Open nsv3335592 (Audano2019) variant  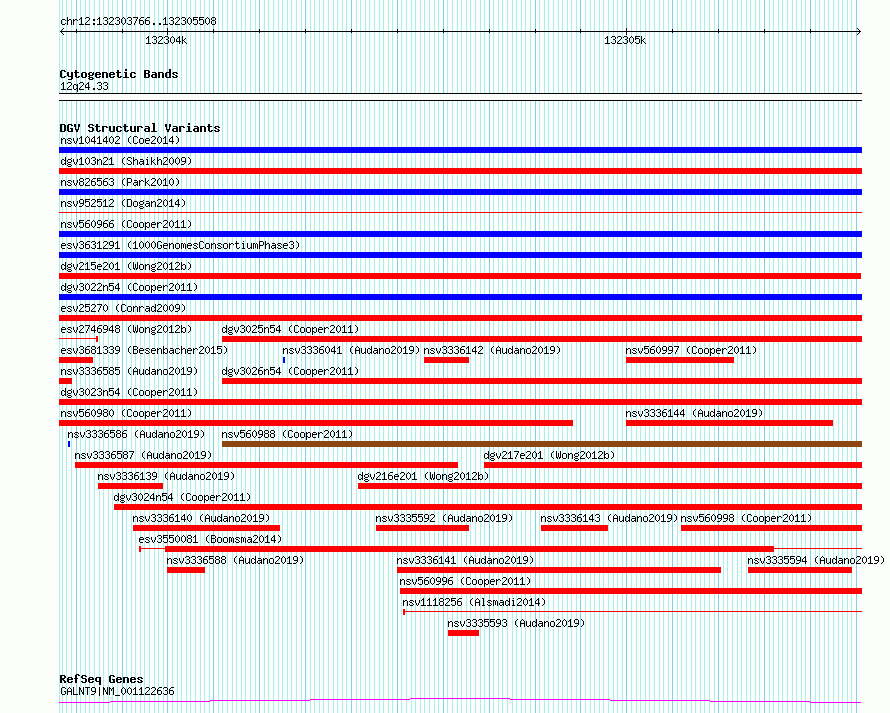[x=444, y=518]
